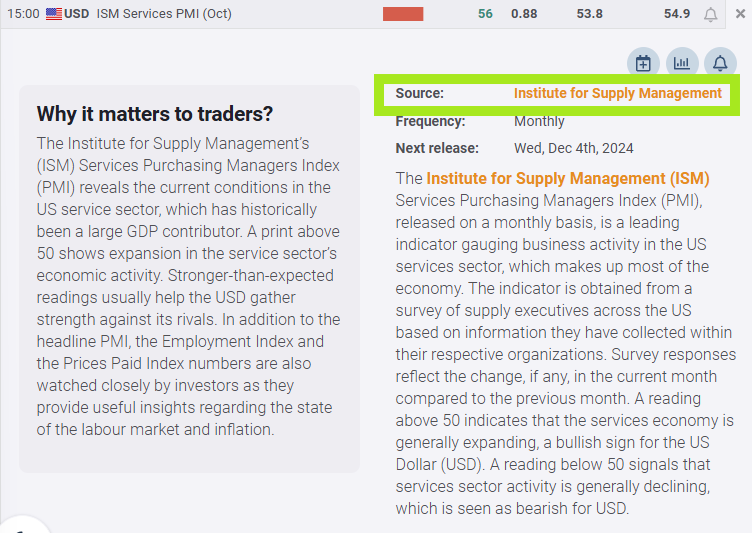Click the round notification bell button
Viewport: 752px width, 533px height.
(720, 63)
